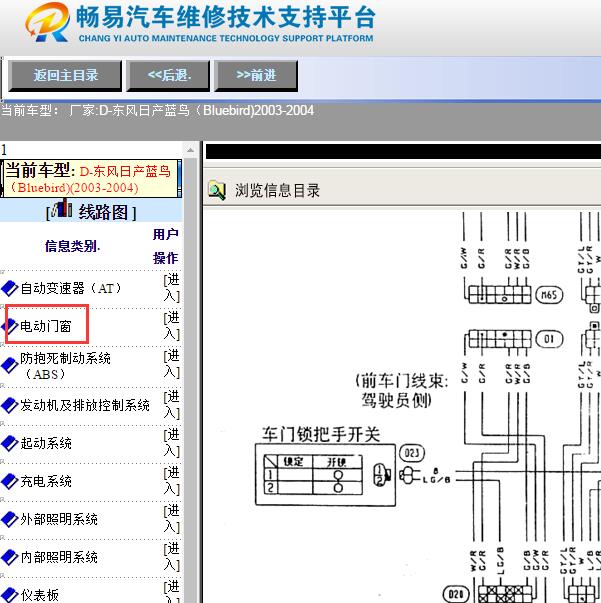Click [进入] for 充电系统

(171, 481)
